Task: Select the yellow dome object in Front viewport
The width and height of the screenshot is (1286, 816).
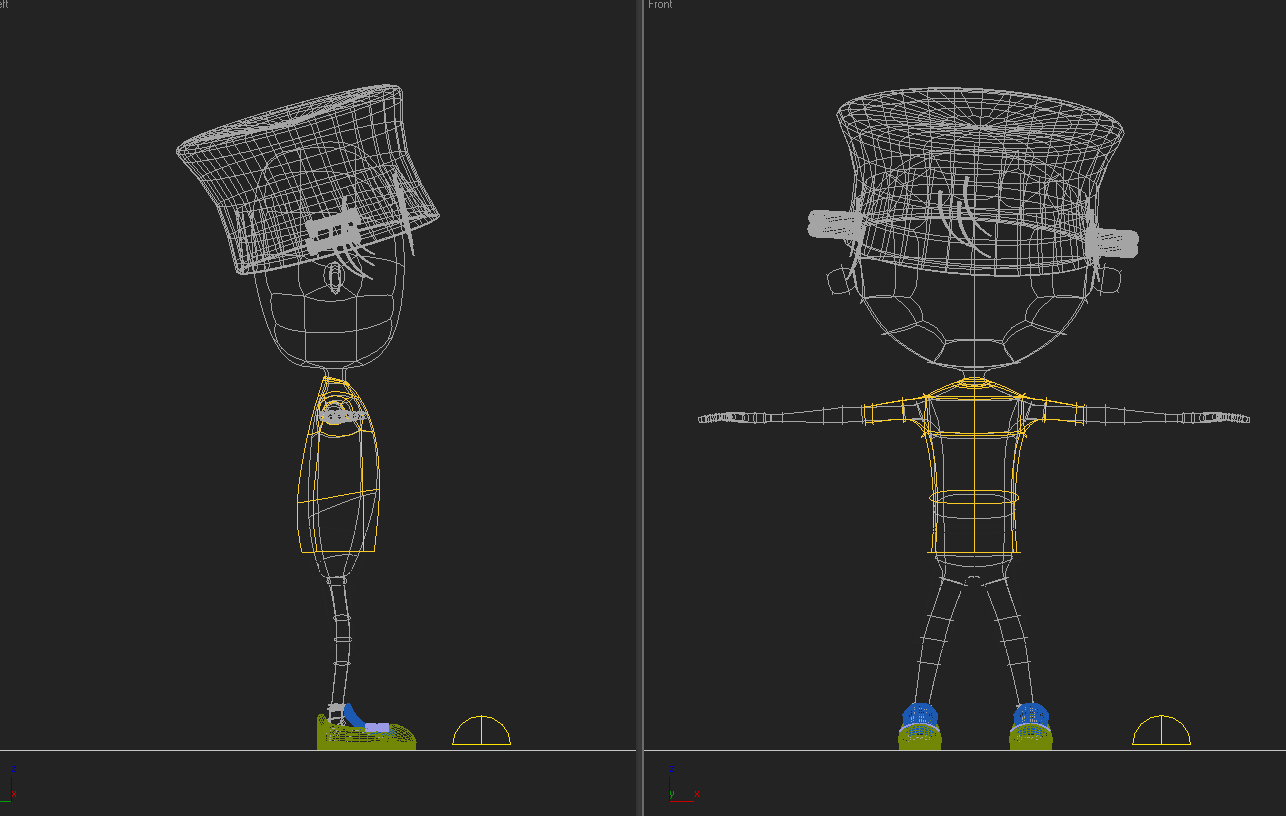Action: [1161, 733]
